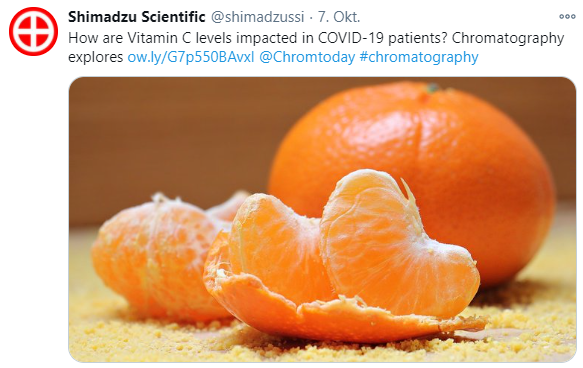The image size is (583, 368).
Task: Open the Shimadzu Scientific profile name
Action: [136, 17]
